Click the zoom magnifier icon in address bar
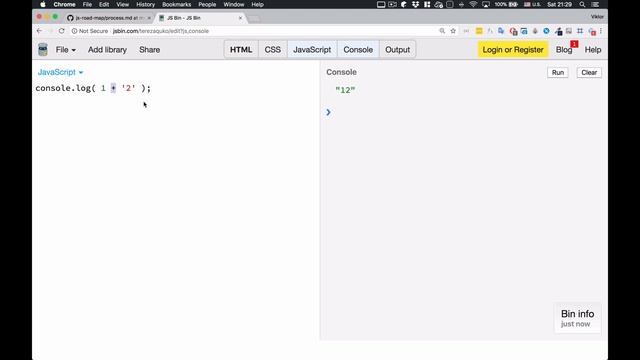 [x=442, y=31]
